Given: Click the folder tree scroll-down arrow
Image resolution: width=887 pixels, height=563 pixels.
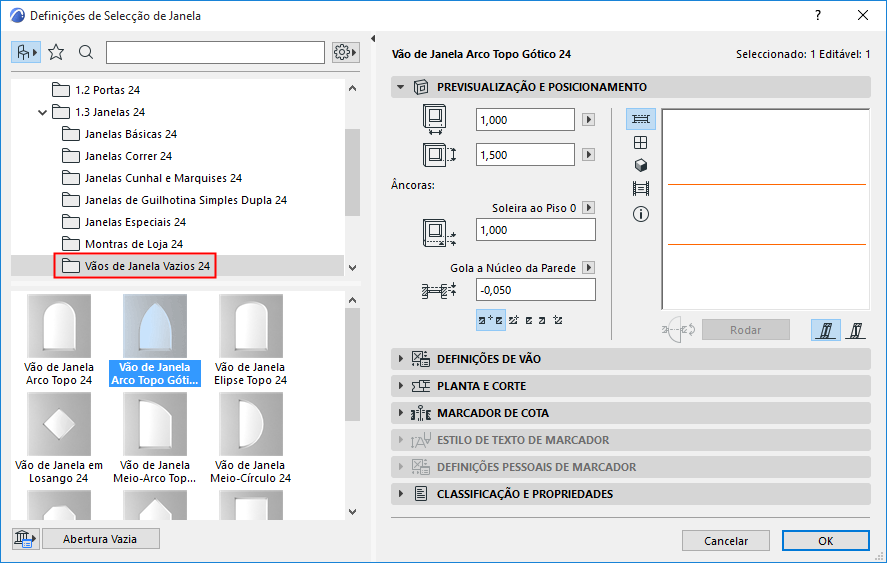Looking at the screenshot, I should coord(352,268).
